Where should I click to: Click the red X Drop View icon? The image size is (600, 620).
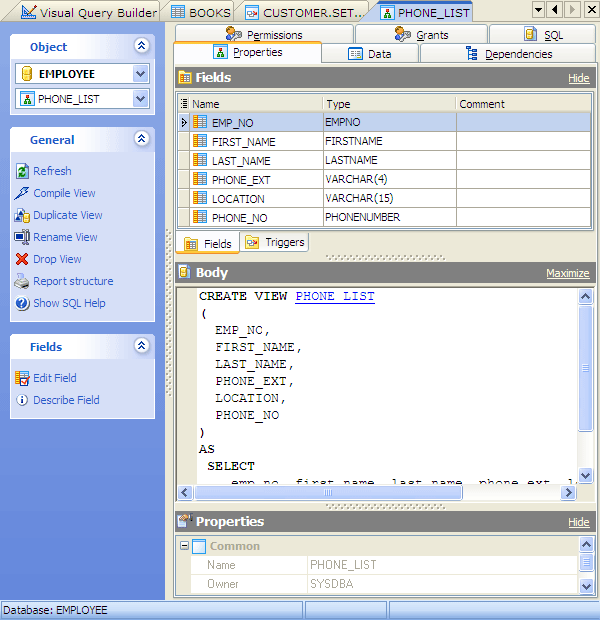22,259
